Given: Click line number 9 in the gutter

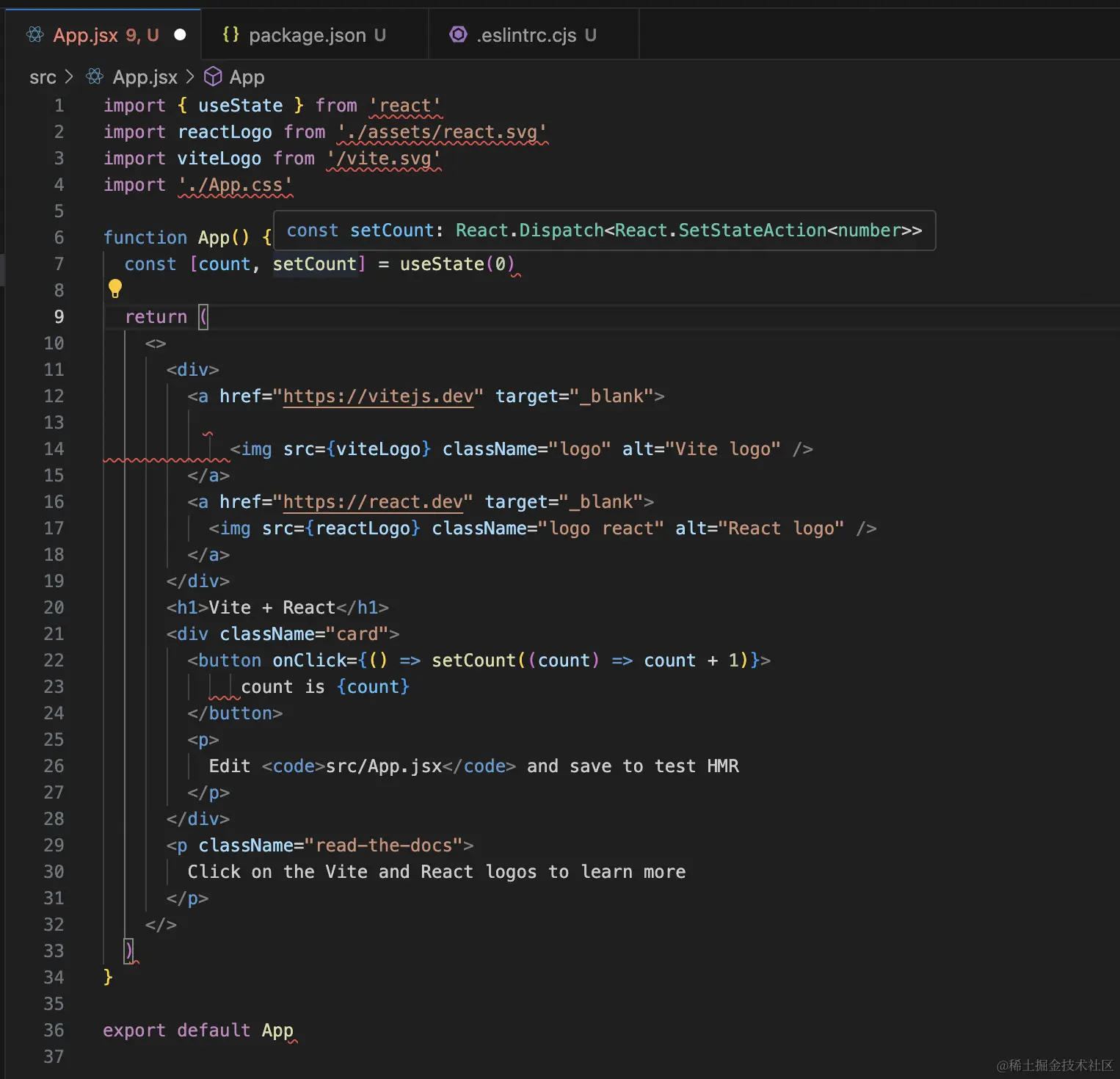Looking at the screenshot, I should pos(59,317).
